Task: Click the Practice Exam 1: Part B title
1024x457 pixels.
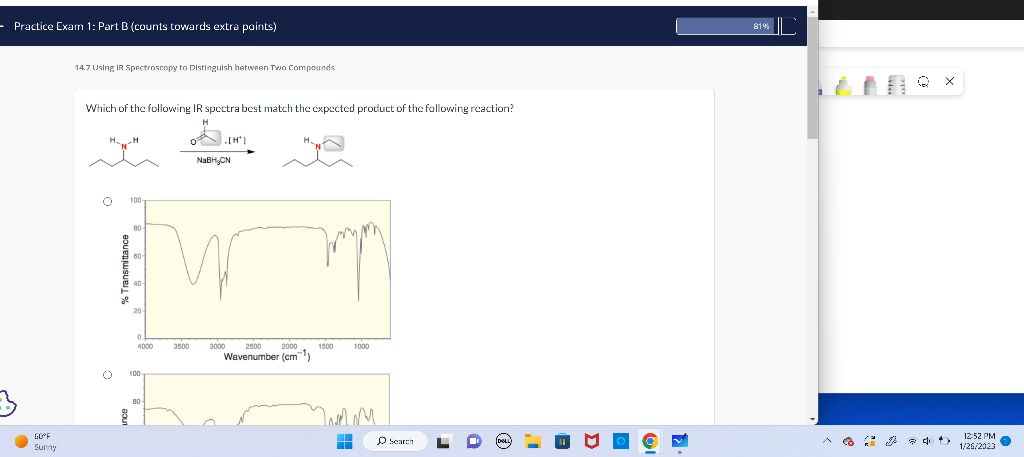Action: pyautogui.click(x=145, y=26)
